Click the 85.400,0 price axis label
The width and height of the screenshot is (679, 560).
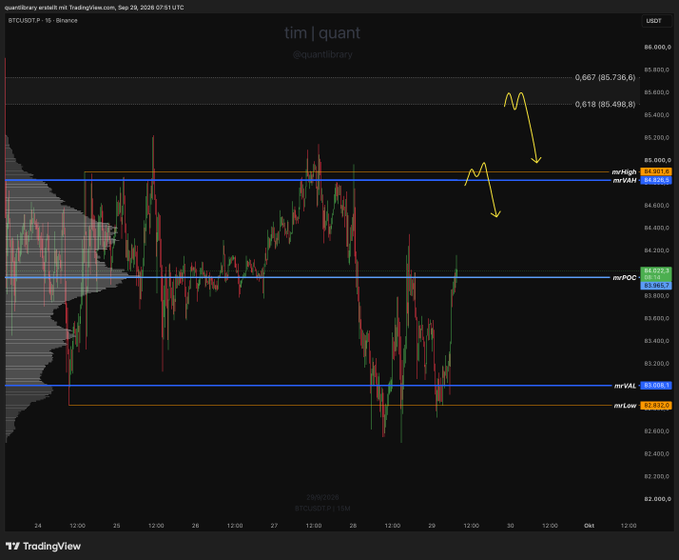tap(657, 115)
